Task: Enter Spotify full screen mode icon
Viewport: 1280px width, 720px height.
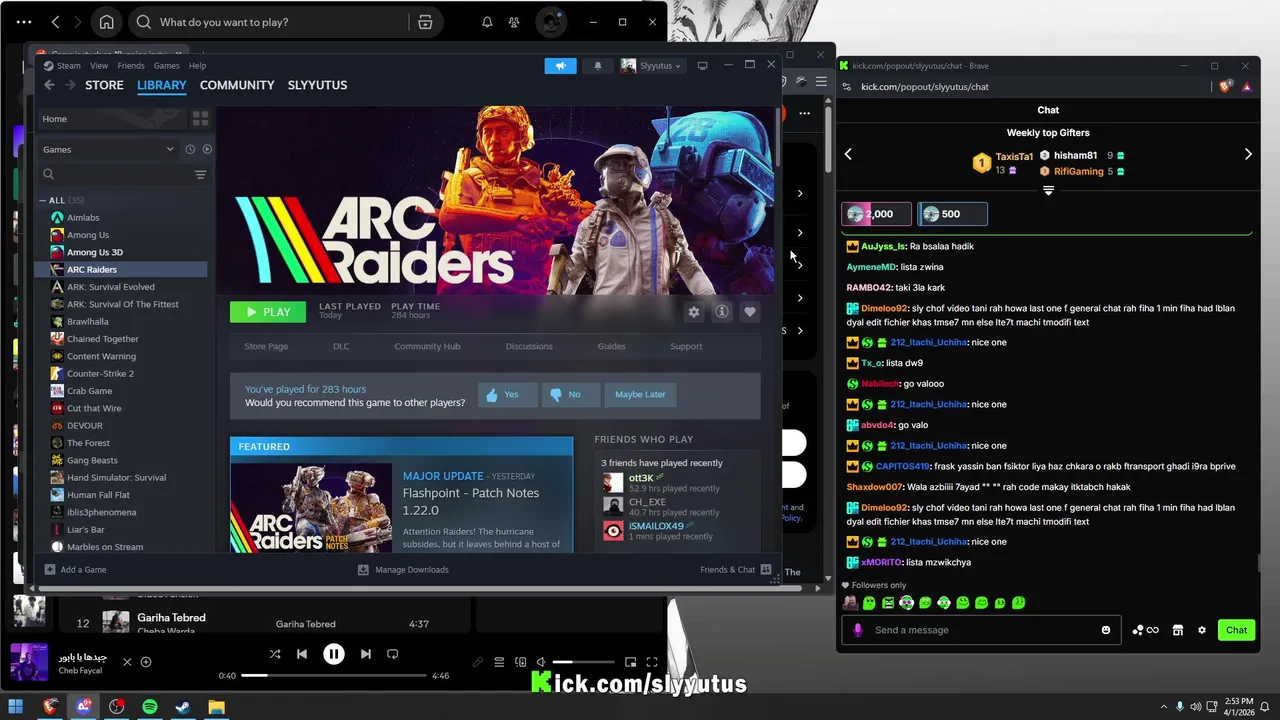Action: 652,662
